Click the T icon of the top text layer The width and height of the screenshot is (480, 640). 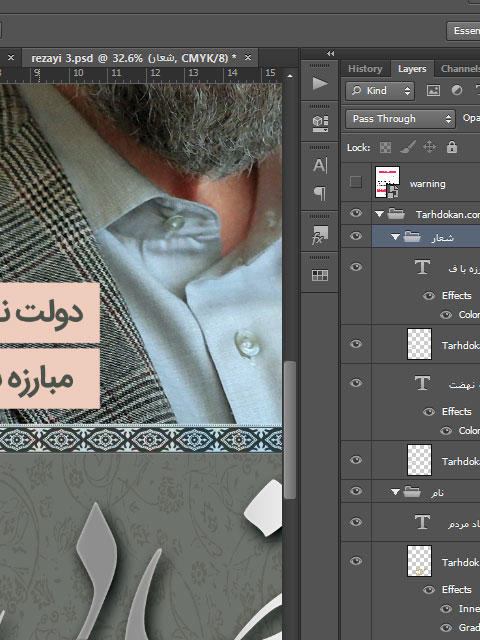click(x=422, y=267)
